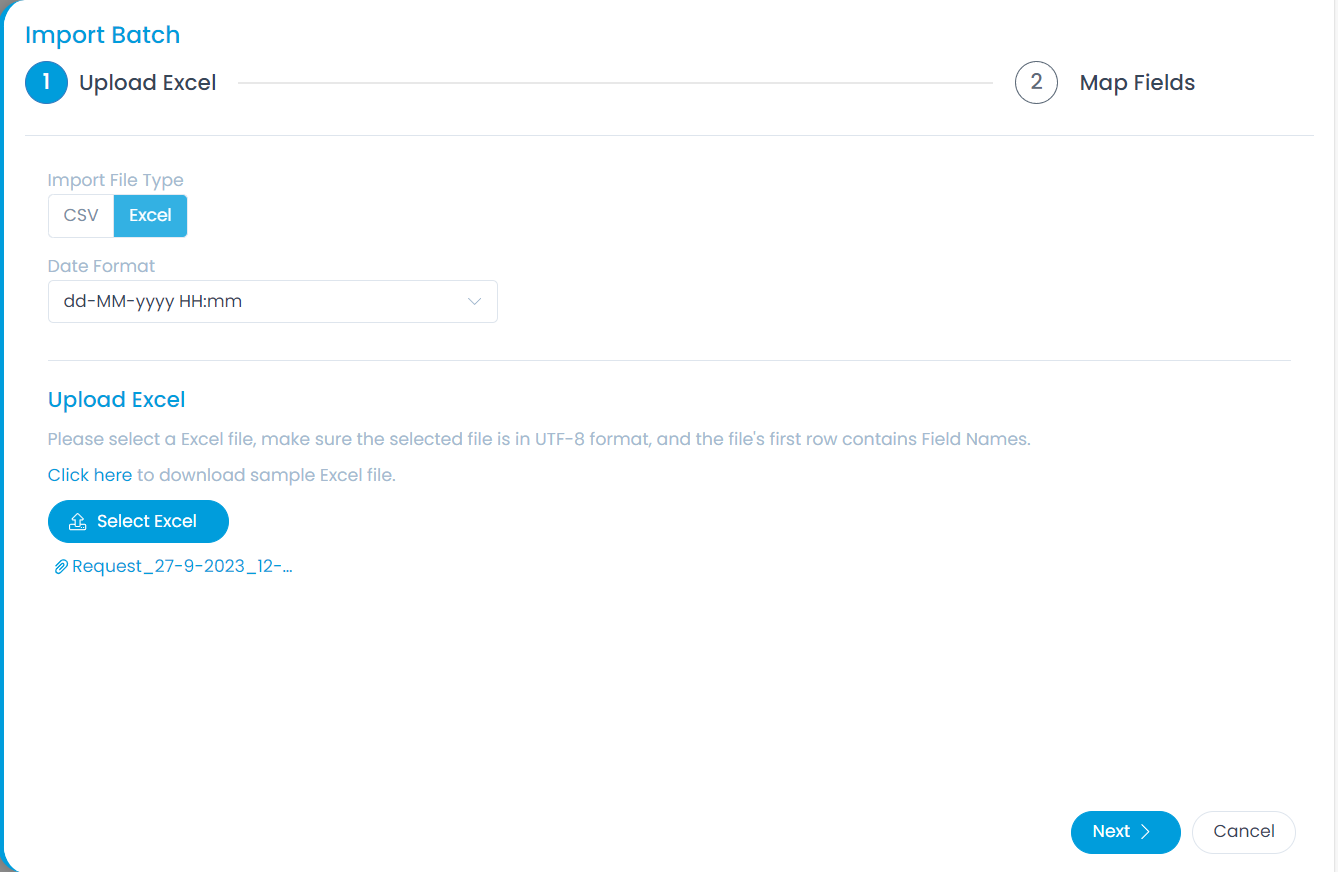Click the blue Upload Excel section heading

point(117,400)
